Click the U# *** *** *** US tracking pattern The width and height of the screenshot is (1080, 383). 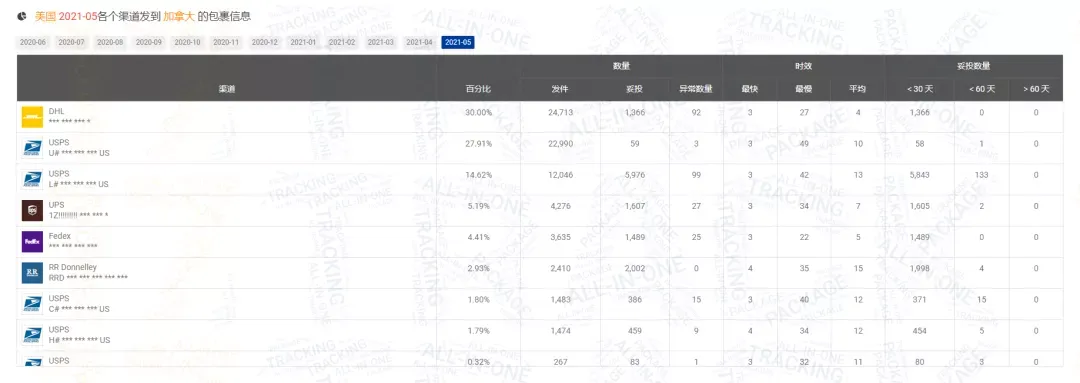pyautogui.click(x=79, y=153)
